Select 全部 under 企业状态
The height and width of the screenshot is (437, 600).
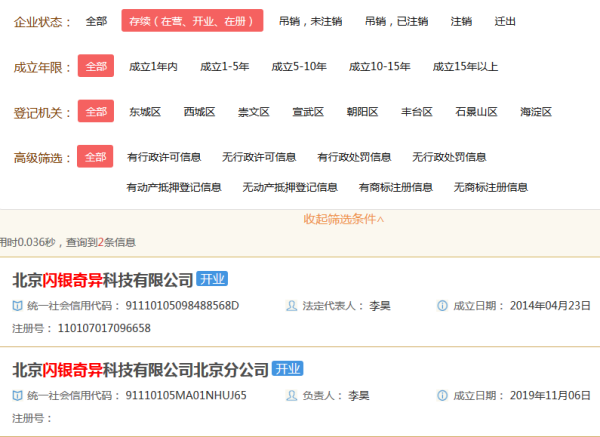[96, 21]
